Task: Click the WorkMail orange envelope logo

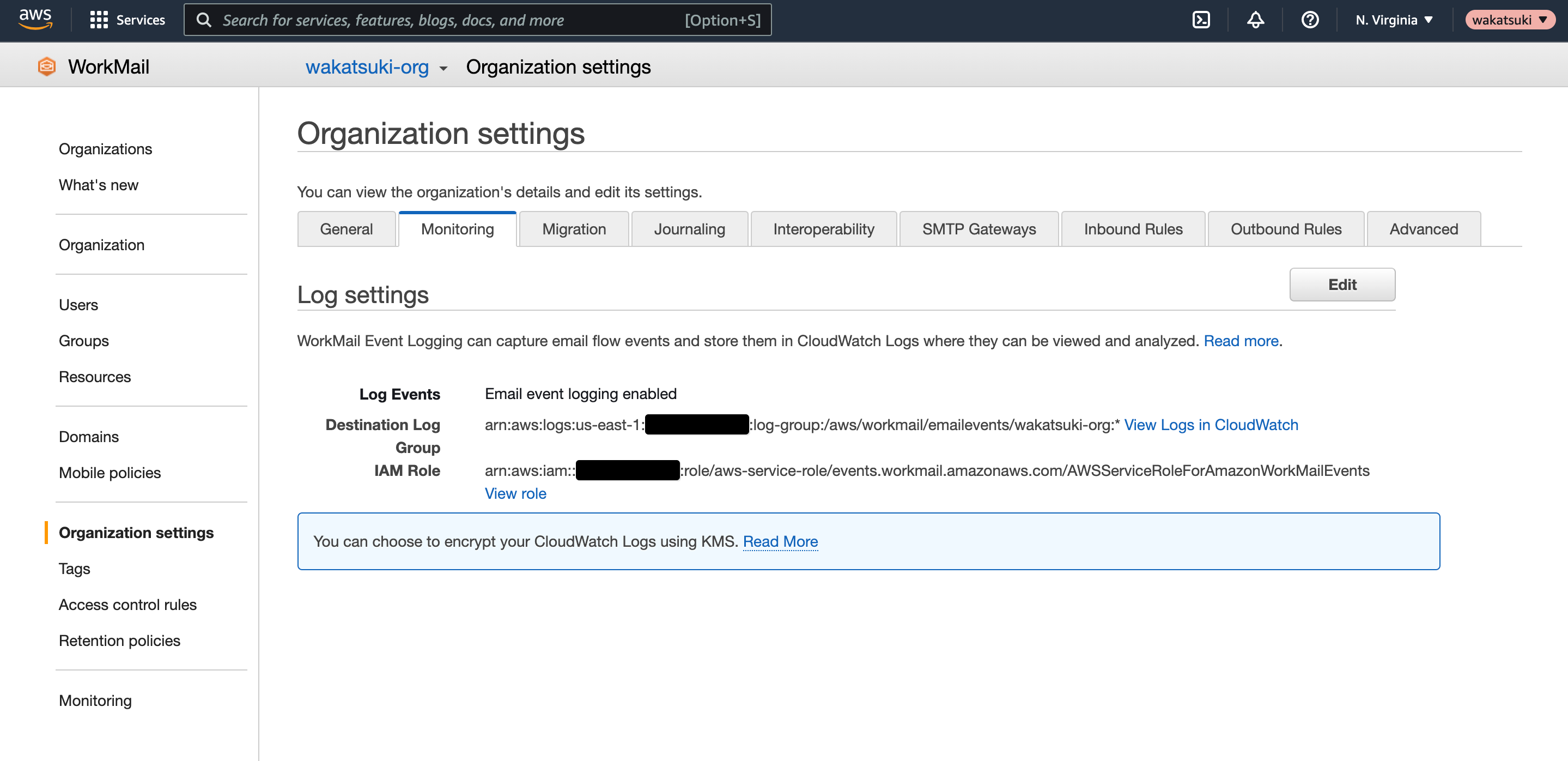Action: point(47,67)
